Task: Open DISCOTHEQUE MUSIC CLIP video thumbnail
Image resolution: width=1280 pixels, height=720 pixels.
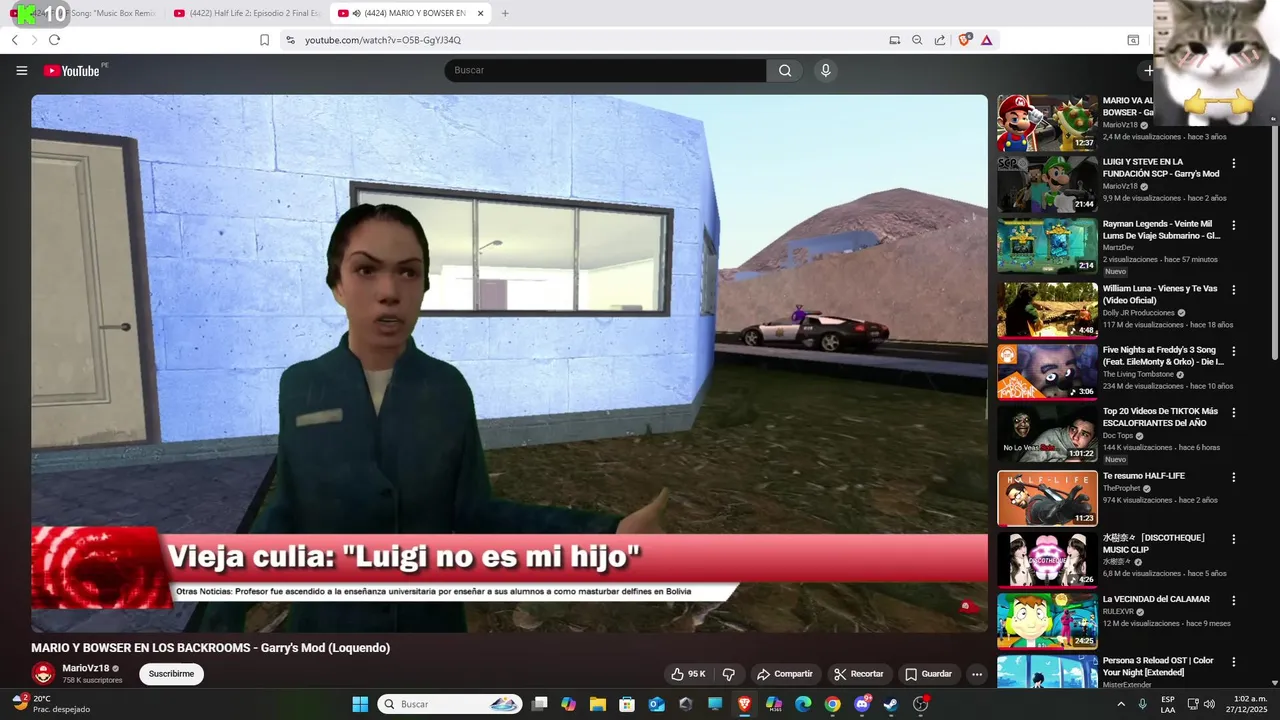Action: [1047, 558]
